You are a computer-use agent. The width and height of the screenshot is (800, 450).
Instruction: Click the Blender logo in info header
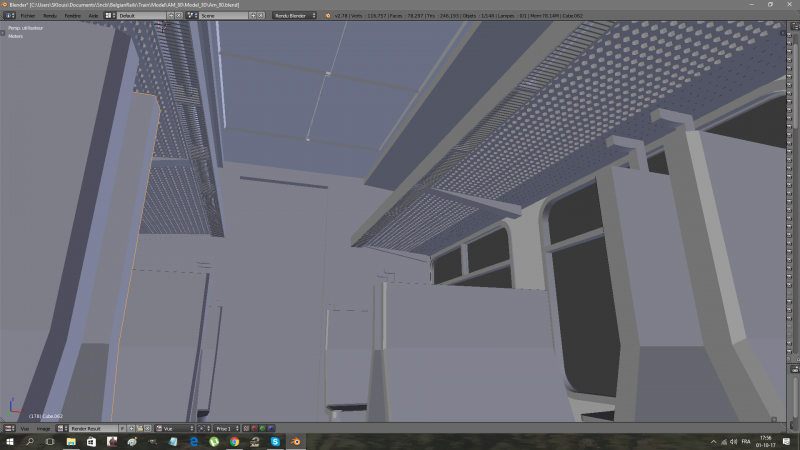tap(328, 16)
